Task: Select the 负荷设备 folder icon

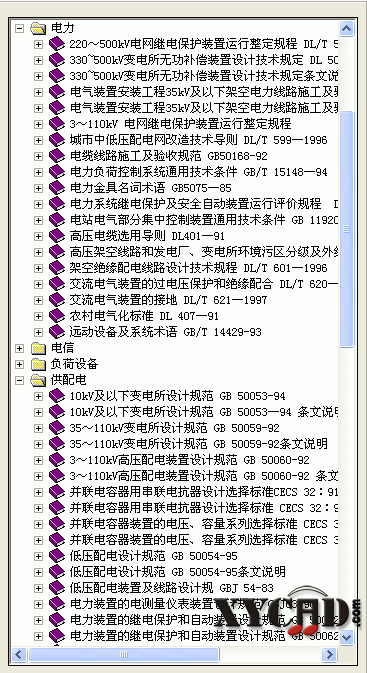Action: coord(39,364)
